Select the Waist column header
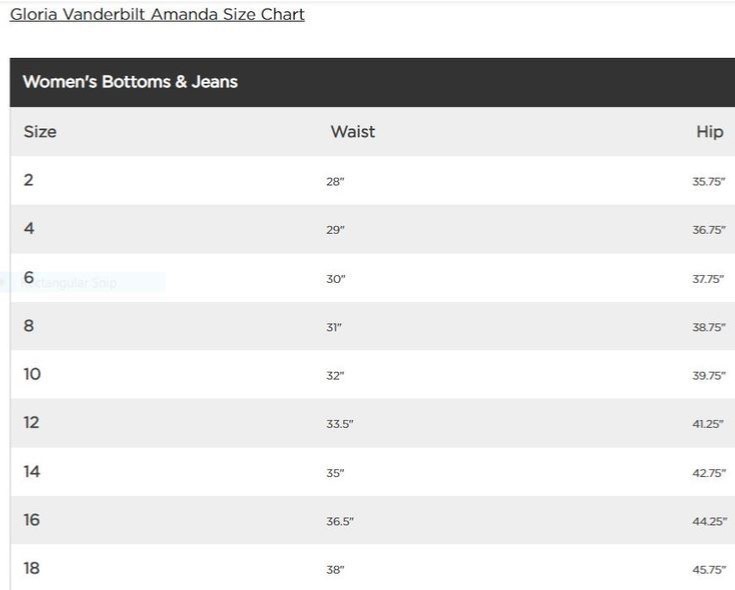 point(352,132)
